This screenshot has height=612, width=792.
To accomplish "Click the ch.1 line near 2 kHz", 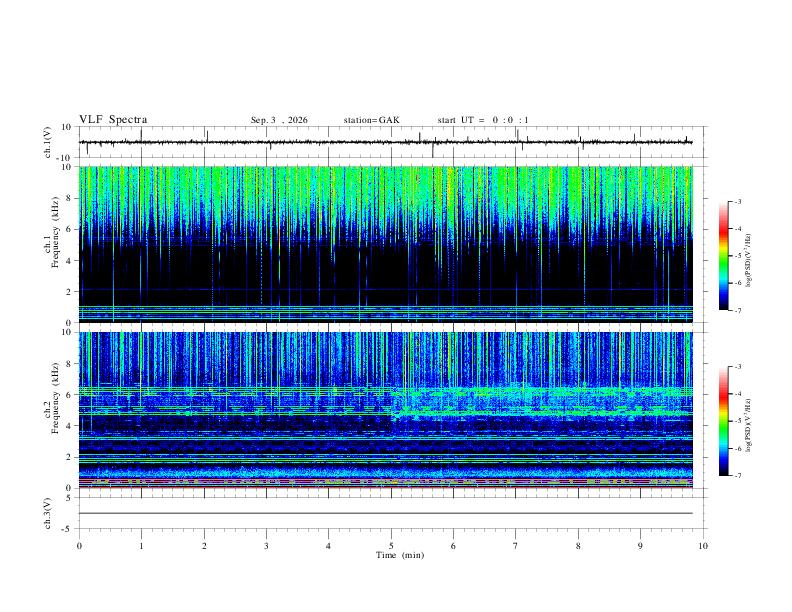I will tap(385, 289).
